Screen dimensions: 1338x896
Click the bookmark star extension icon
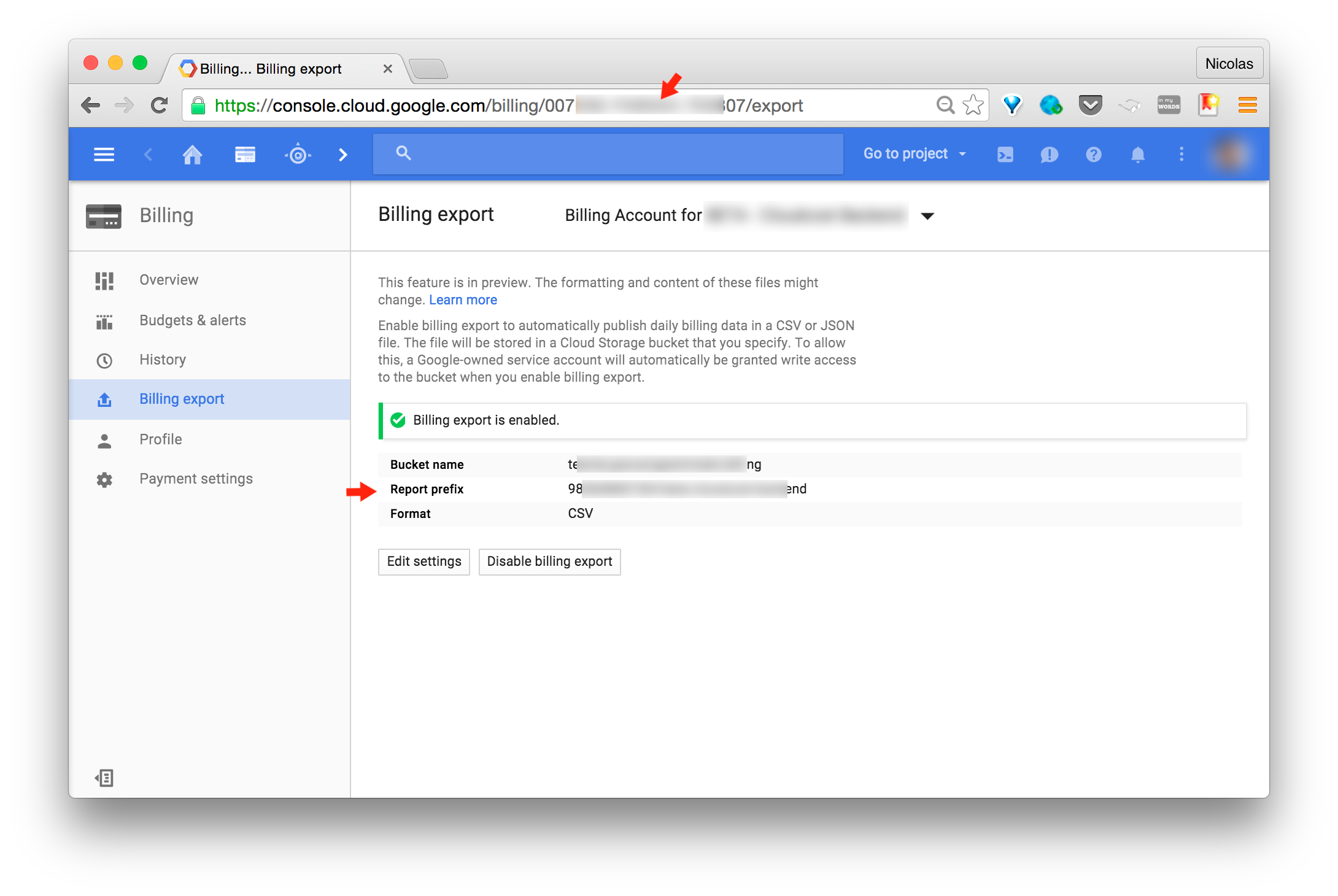click(x=1208, y=105)
